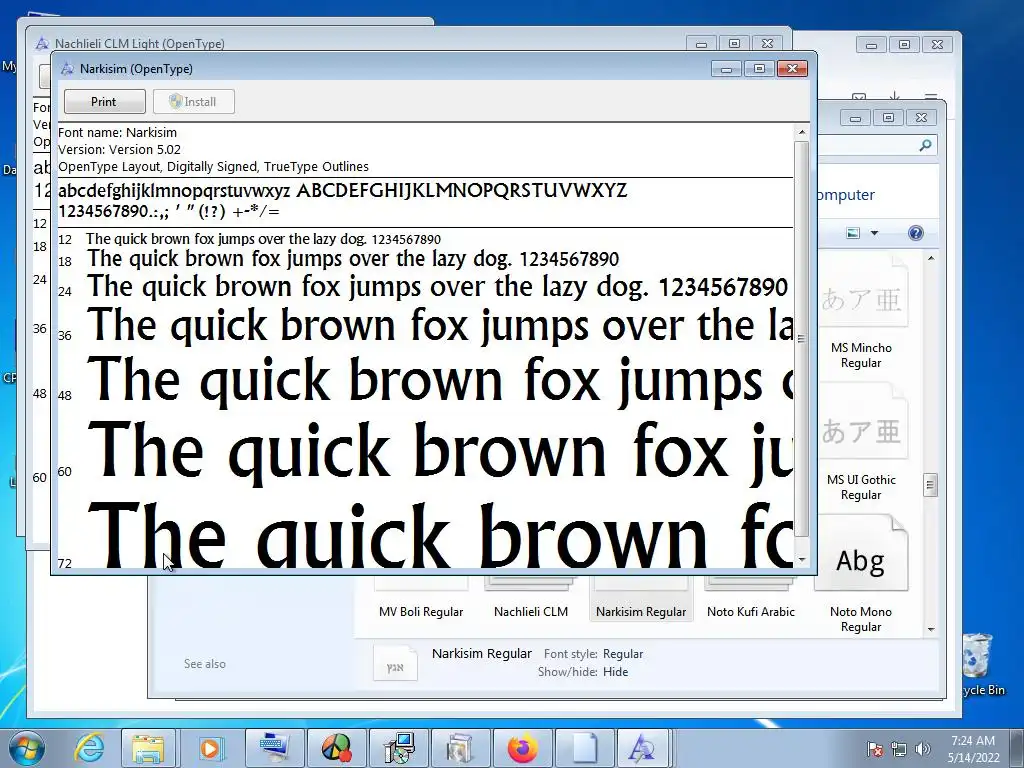
Task: Minimize the Fonts explorer window
Action: click(x=855, y=118)
